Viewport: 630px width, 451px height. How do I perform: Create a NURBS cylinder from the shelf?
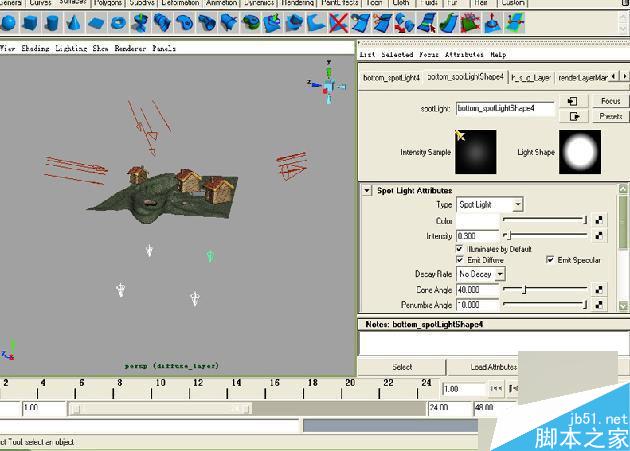pyautogui.click(x=51, y=23)
